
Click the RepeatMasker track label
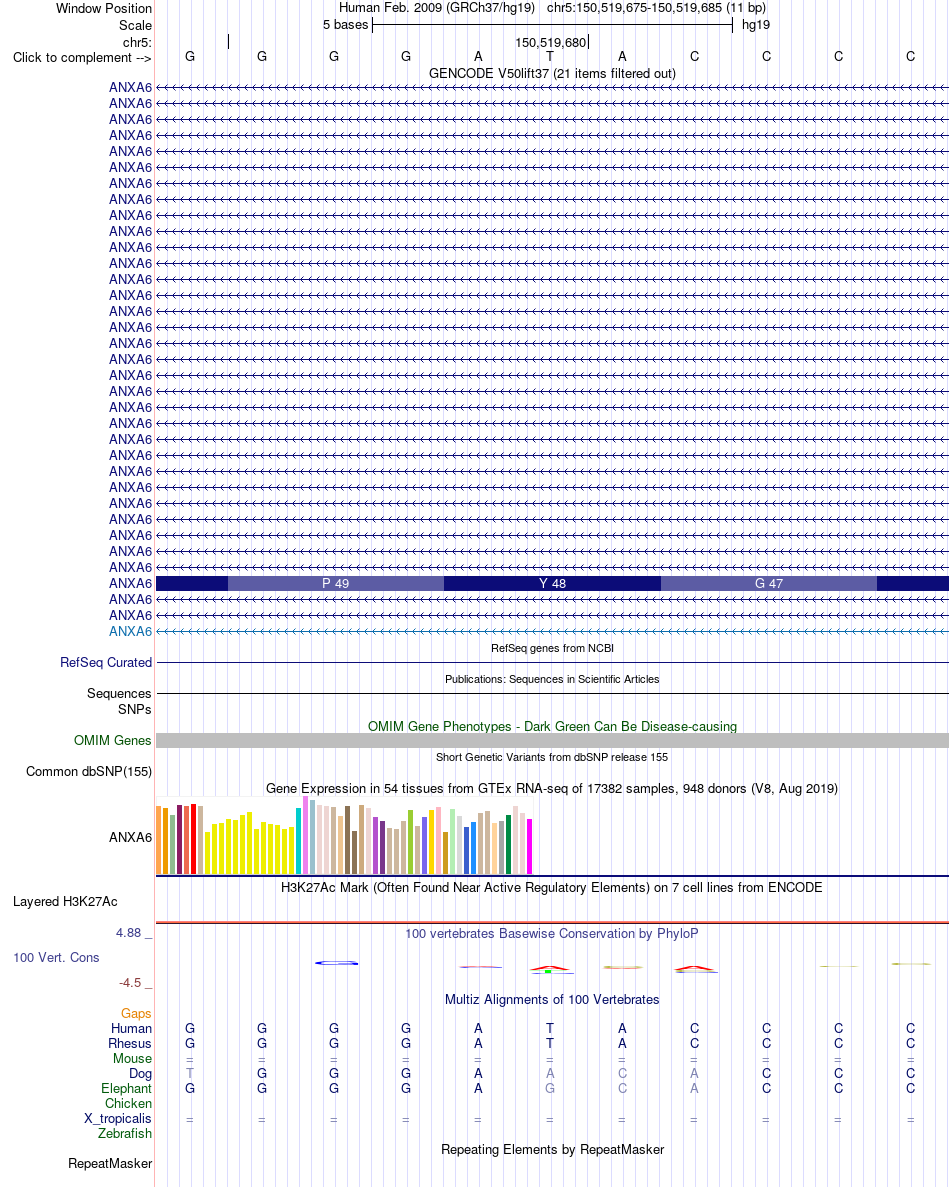click(111, 1164)
